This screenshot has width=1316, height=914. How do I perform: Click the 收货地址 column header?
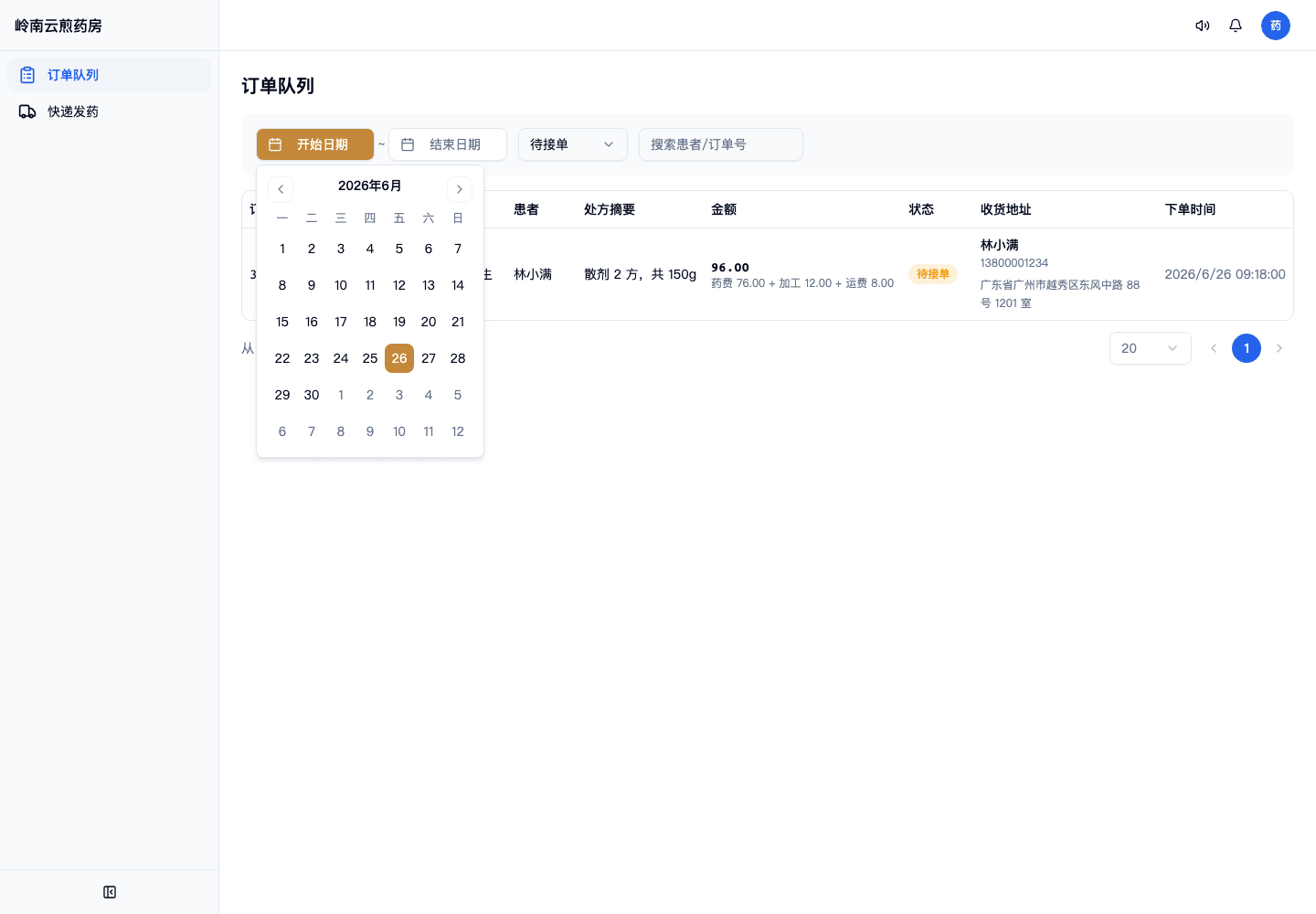1006,209
